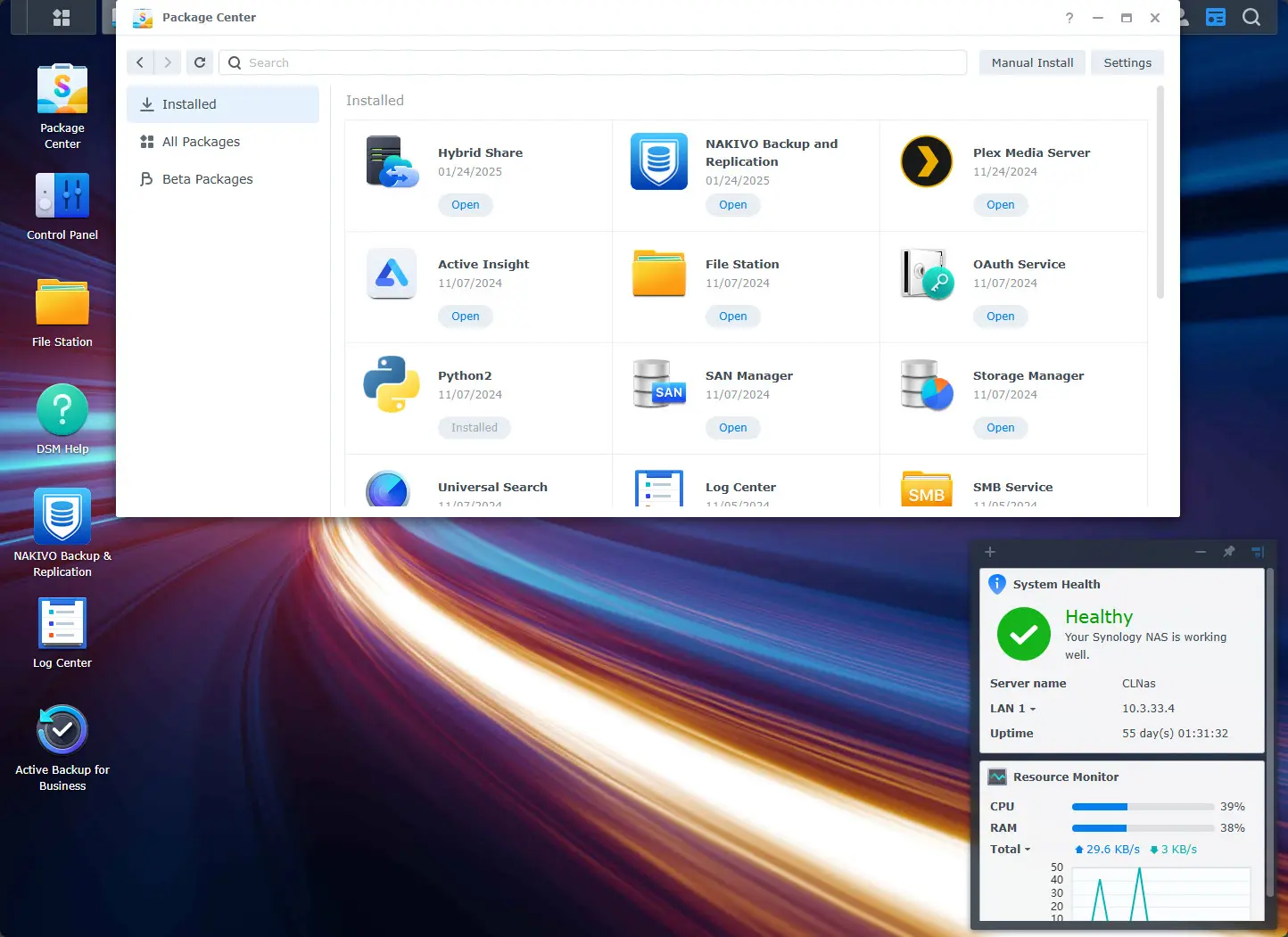Click the Log Center package name in list
This screenshot has width=1288, height=937.
[x=740, y=488]
